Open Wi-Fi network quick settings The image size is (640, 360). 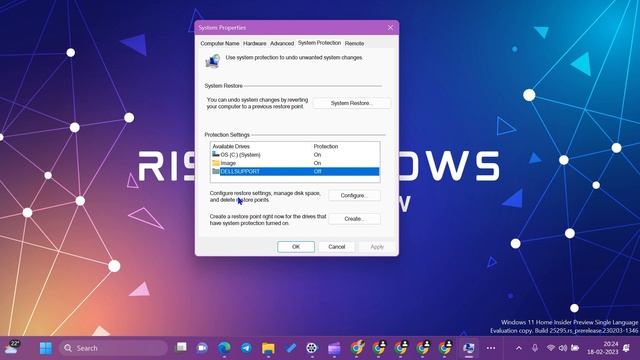coord(551,348)
